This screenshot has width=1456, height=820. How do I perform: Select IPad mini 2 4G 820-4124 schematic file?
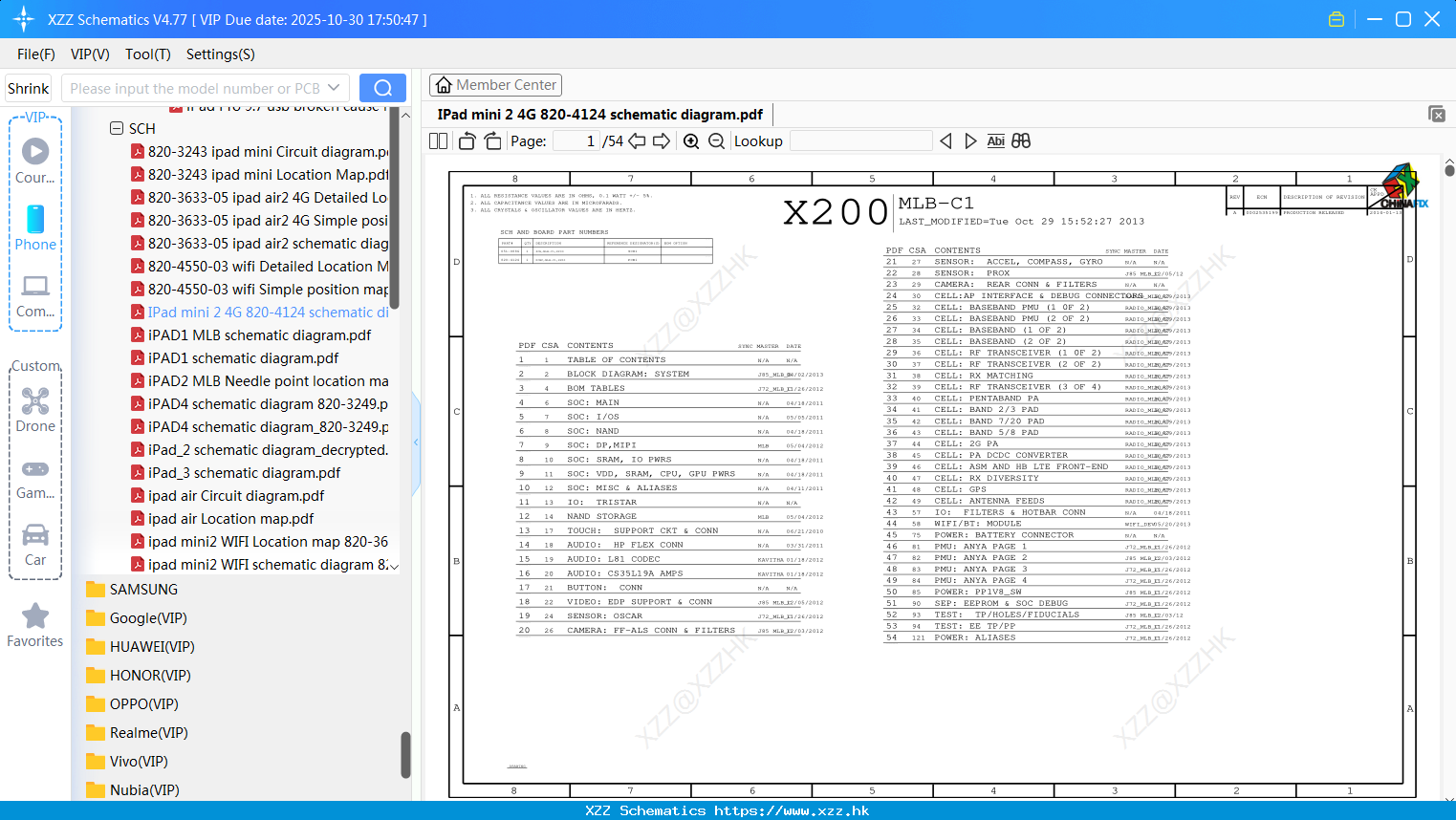point(260,312)
